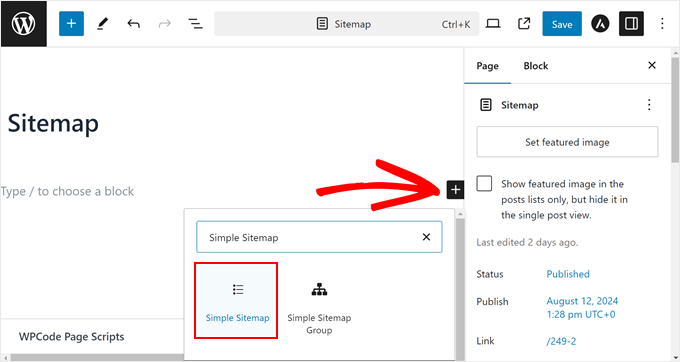
Task: Clear the Simple Sitemap search text
Action: coord(426,237)
